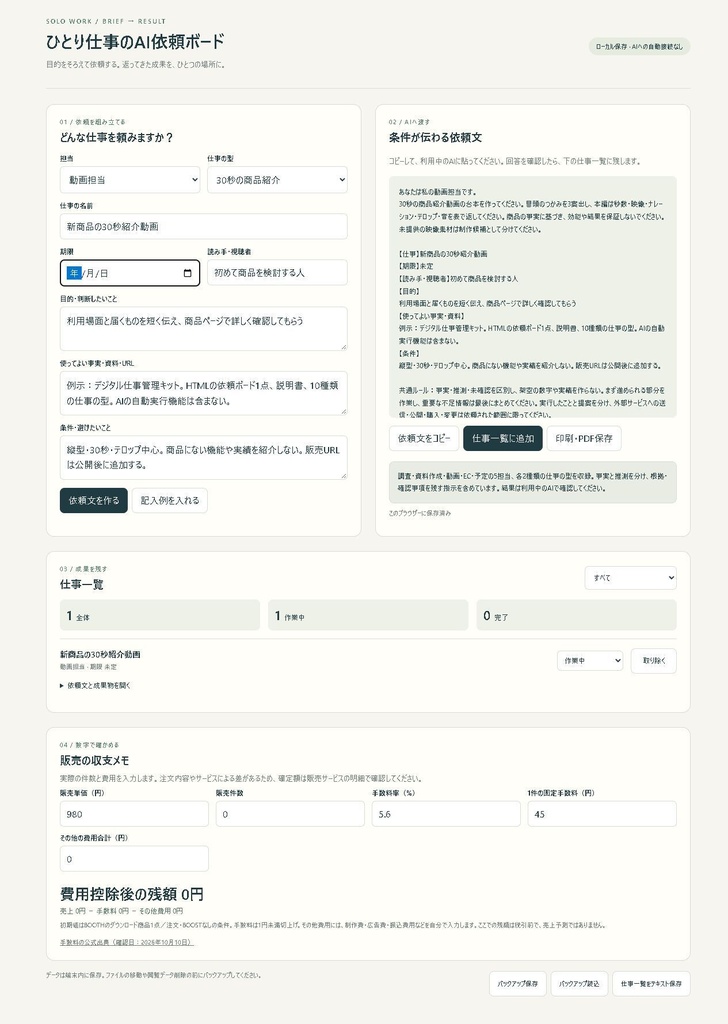Click the 記入例を入れる button

point(170,500)
